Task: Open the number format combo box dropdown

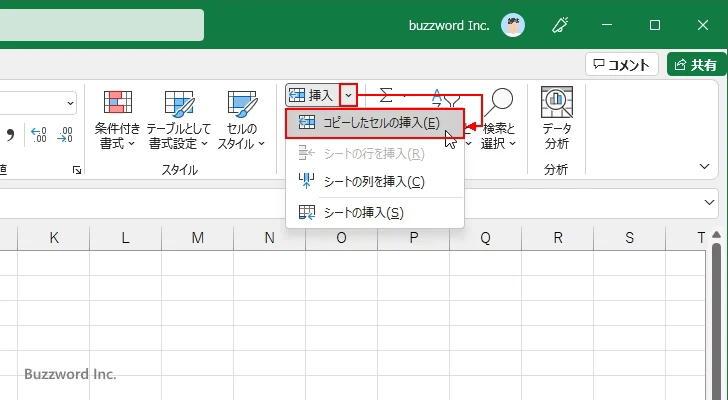Action: (x=71, y=103)
